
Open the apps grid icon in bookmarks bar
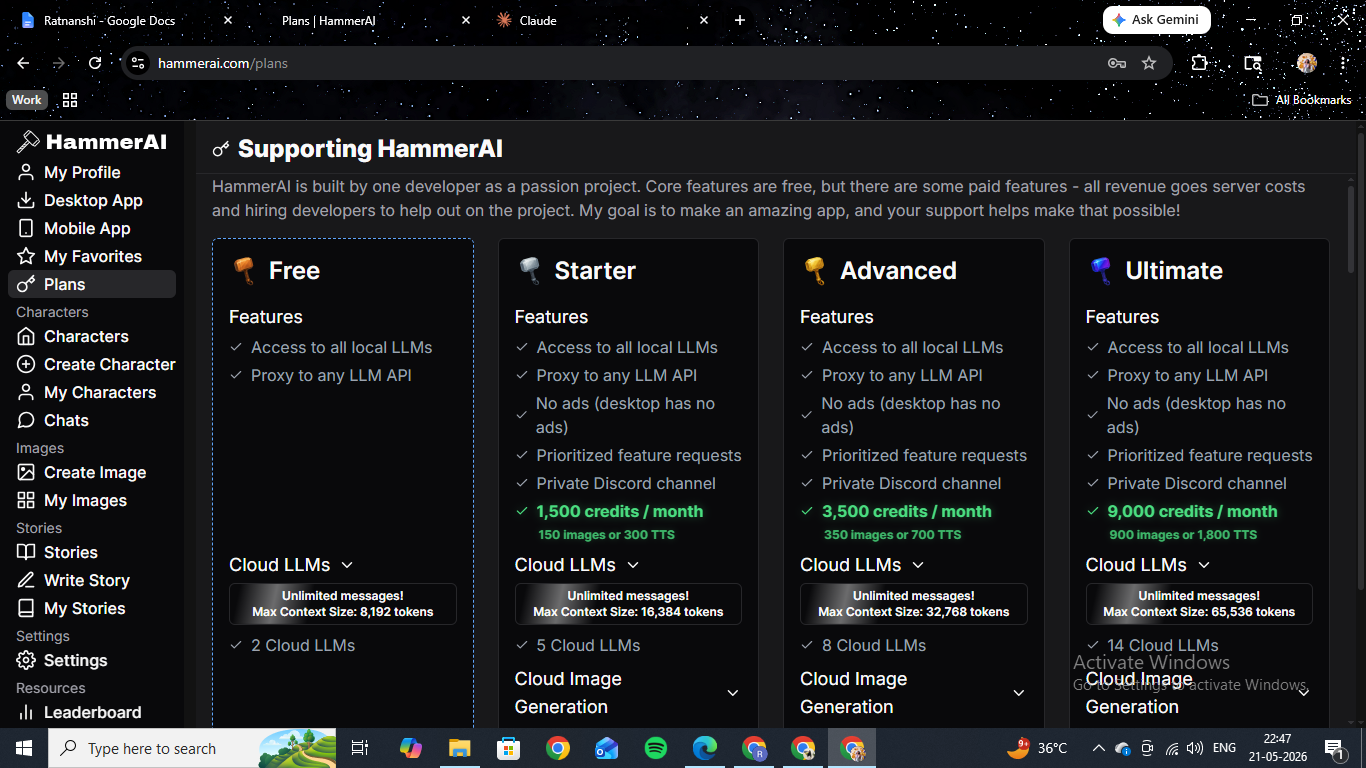click(x=70, y=100)
